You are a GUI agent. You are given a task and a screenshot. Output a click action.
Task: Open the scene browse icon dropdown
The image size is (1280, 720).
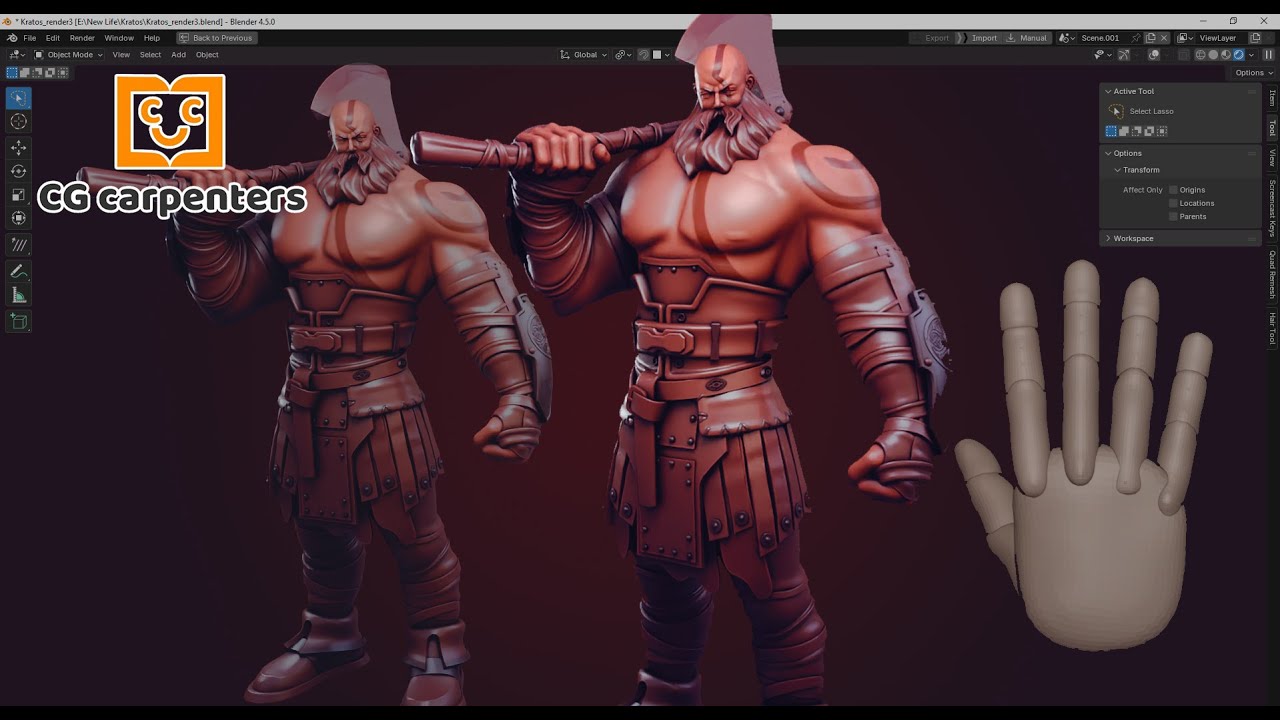tap(1067, 38)
